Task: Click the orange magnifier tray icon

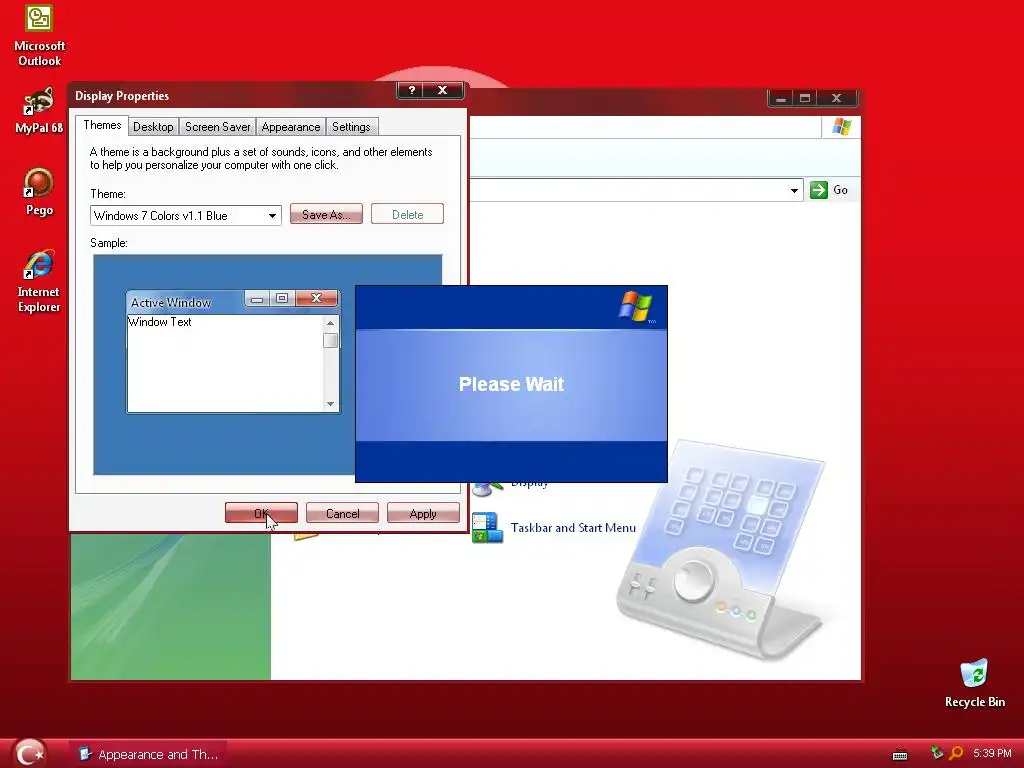Action: [956, 754]
